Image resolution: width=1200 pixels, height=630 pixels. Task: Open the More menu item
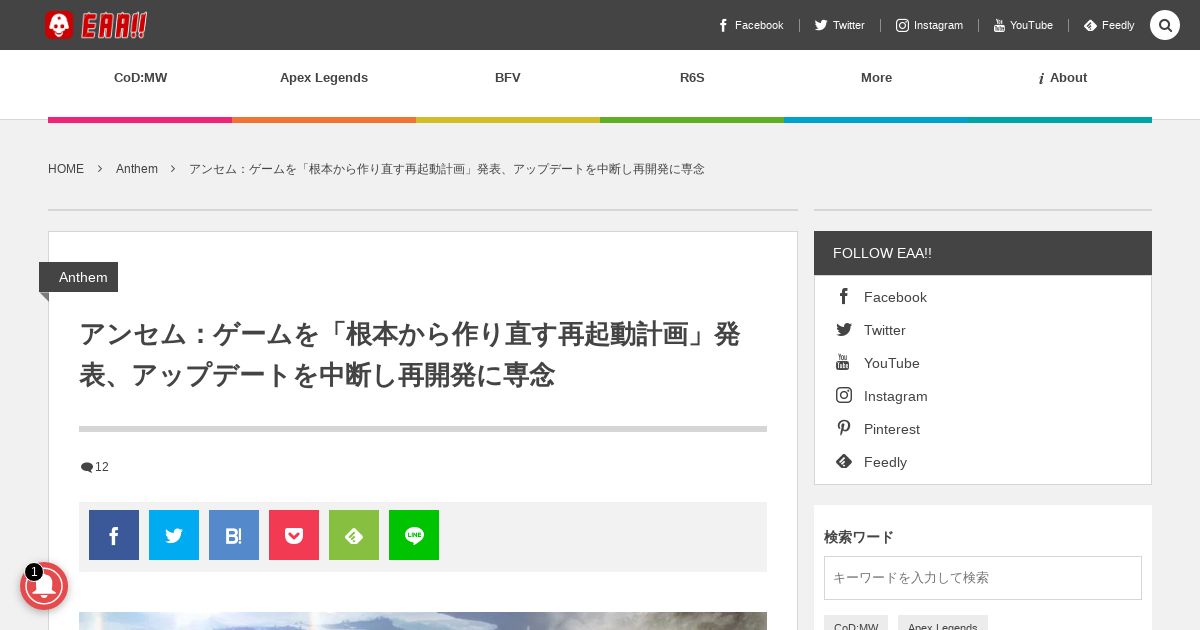[876, 78]
